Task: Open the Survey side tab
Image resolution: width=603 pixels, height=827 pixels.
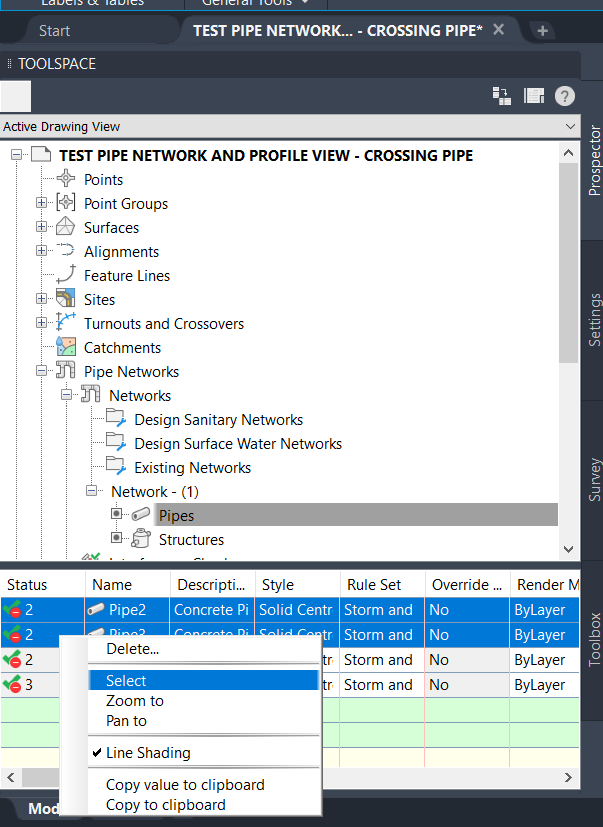Action: [594, 479]
